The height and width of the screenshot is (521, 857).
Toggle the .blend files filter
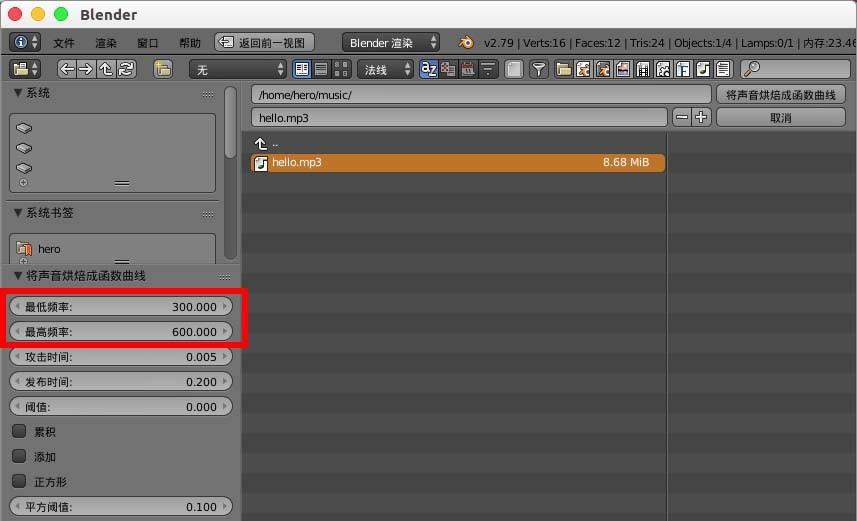coord(583,69)
